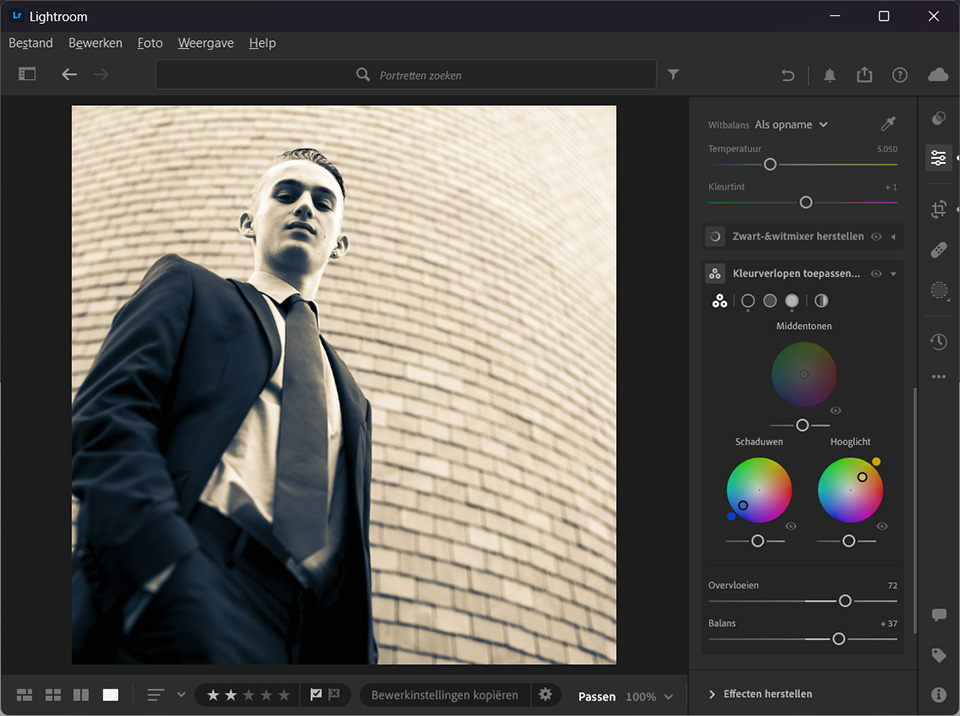Open the Foto menu
Viewport: 960px width, 716px height.
pyautogui.click(x=150, y=43)
